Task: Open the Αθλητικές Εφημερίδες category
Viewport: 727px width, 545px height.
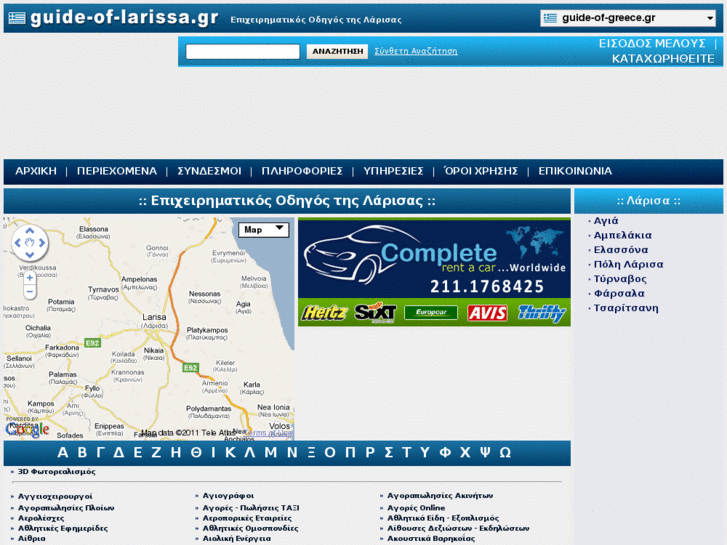Action: pos(63,528)
